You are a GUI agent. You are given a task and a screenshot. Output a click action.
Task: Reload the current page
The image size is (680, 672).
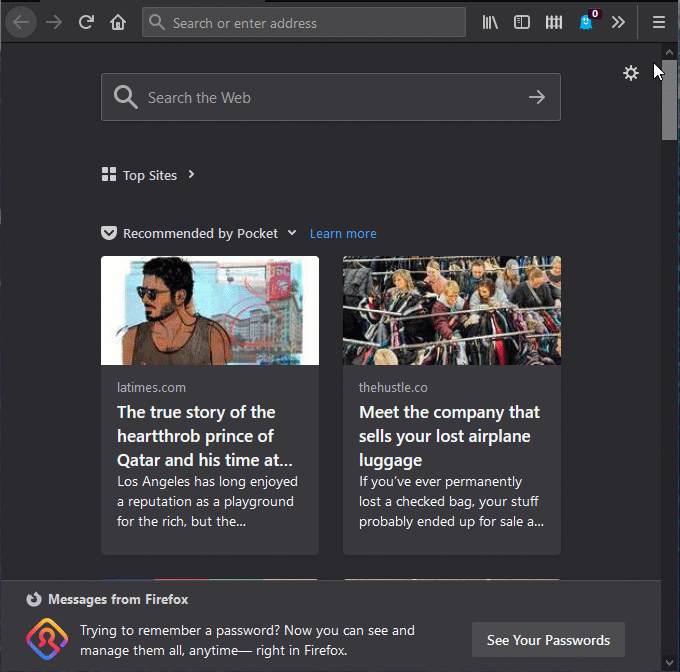click(86, 22)
